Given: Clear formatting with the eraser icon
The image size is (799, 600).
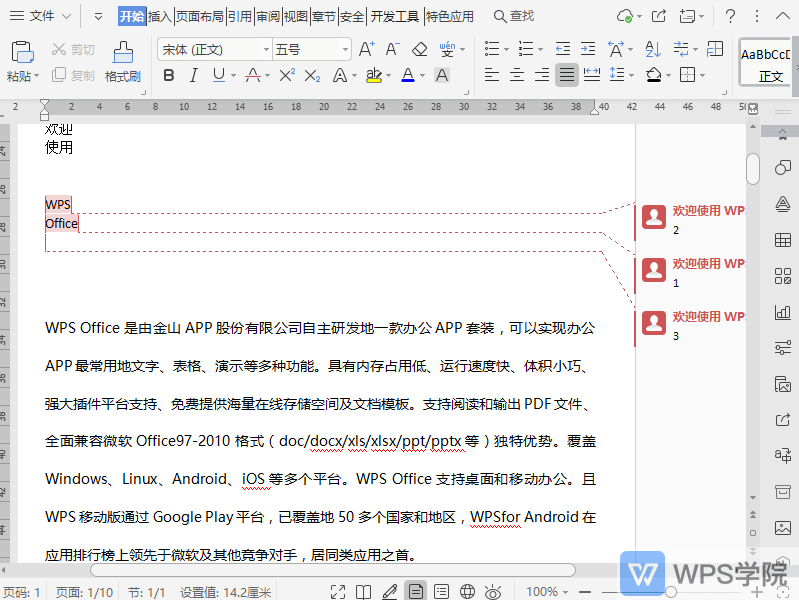Looking at the screenshot, I should point(419,49).
